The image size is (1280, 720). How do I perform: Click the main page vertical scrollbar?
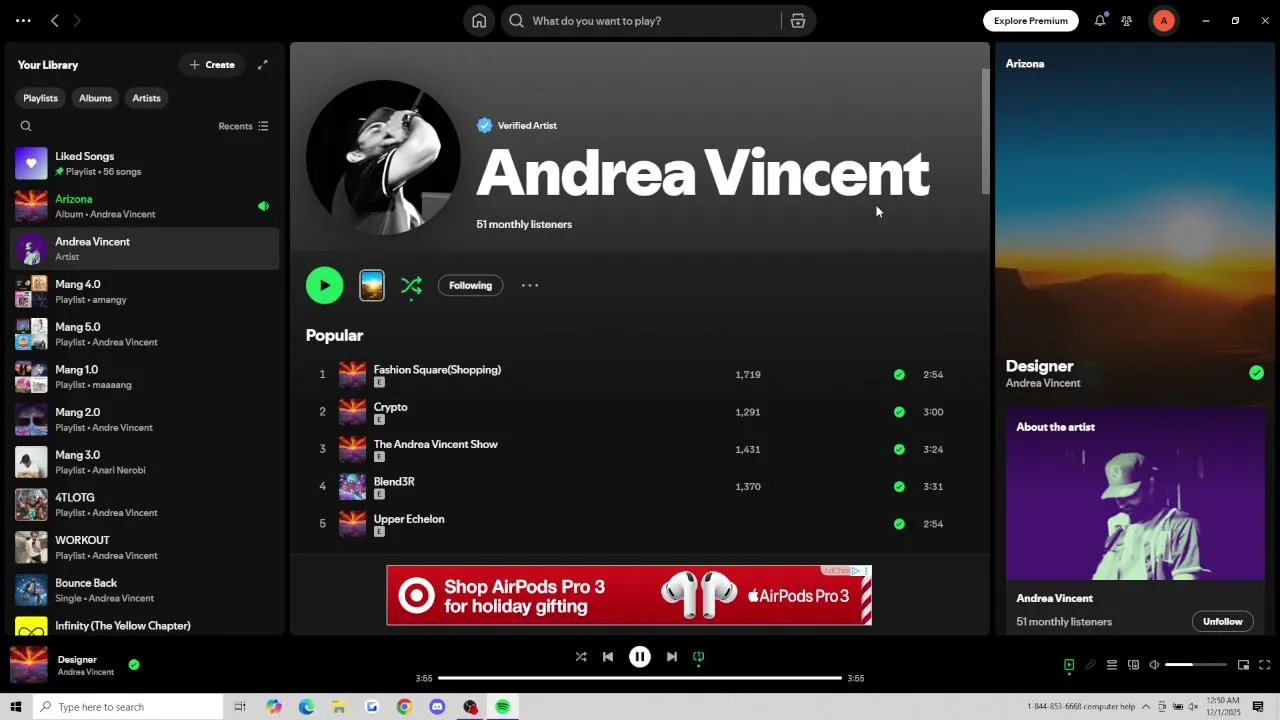[985, 130]
